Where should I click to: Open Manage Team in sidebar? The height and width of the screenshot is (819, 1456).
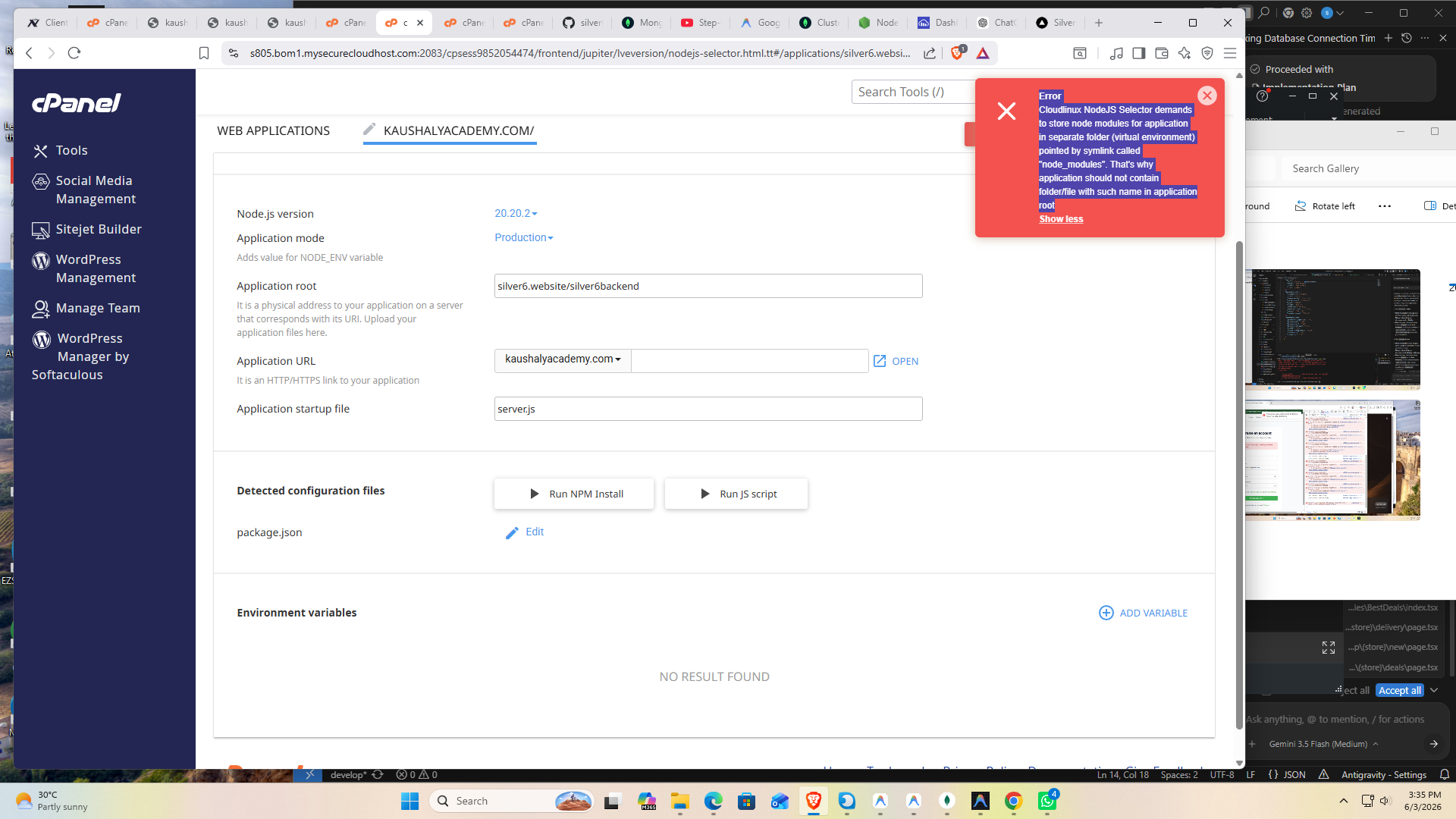click(x=86, y=308)
